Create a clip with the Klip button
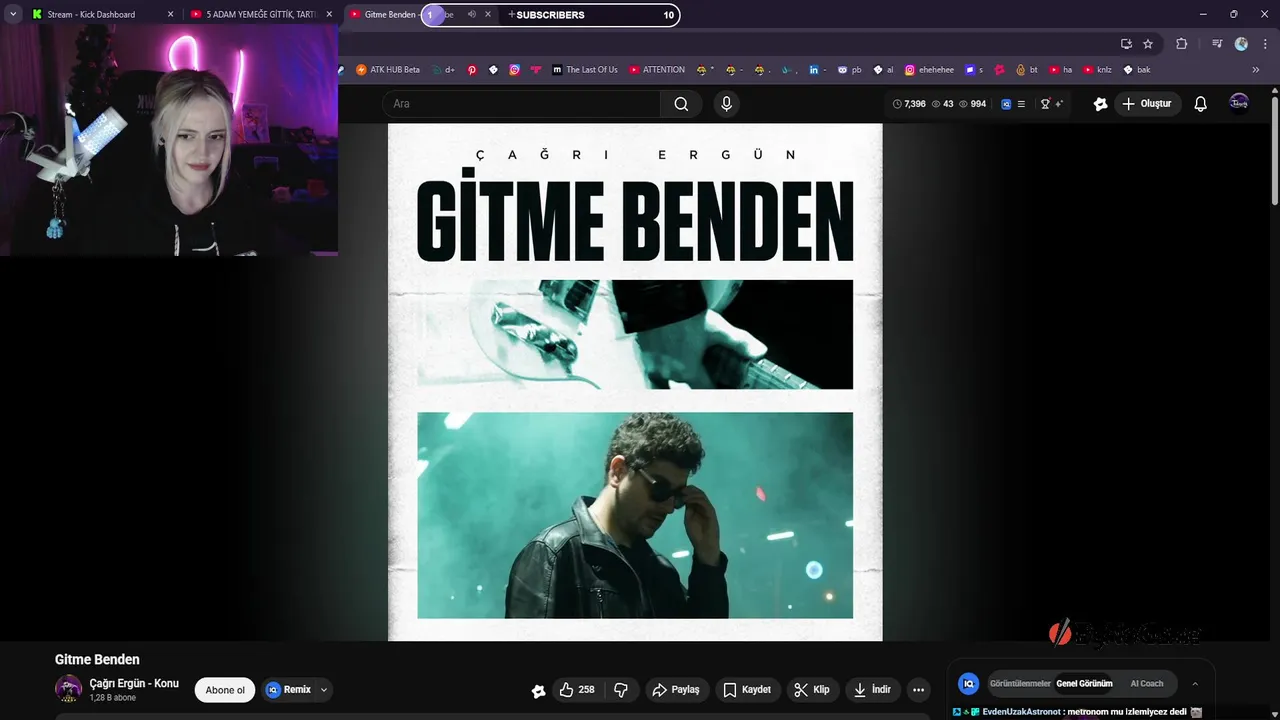The height and width of the screenshot is (720, 1280). [812, 690]
